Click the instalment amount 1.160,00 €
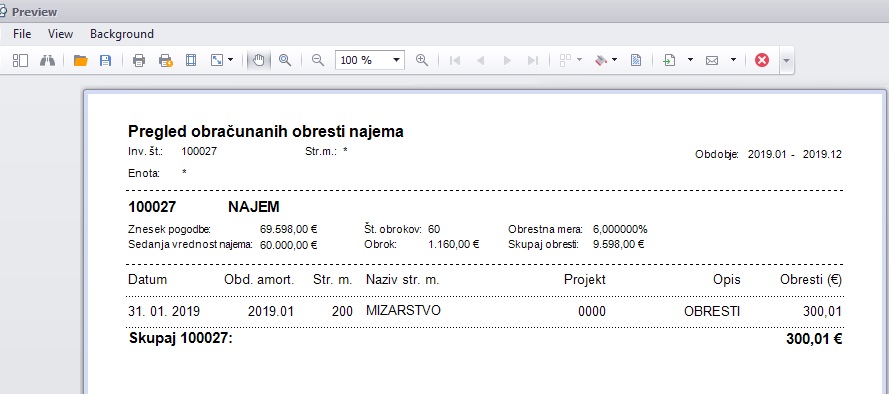Image resolution: width=889 pixels, height=394 pixels. [454, 244]
